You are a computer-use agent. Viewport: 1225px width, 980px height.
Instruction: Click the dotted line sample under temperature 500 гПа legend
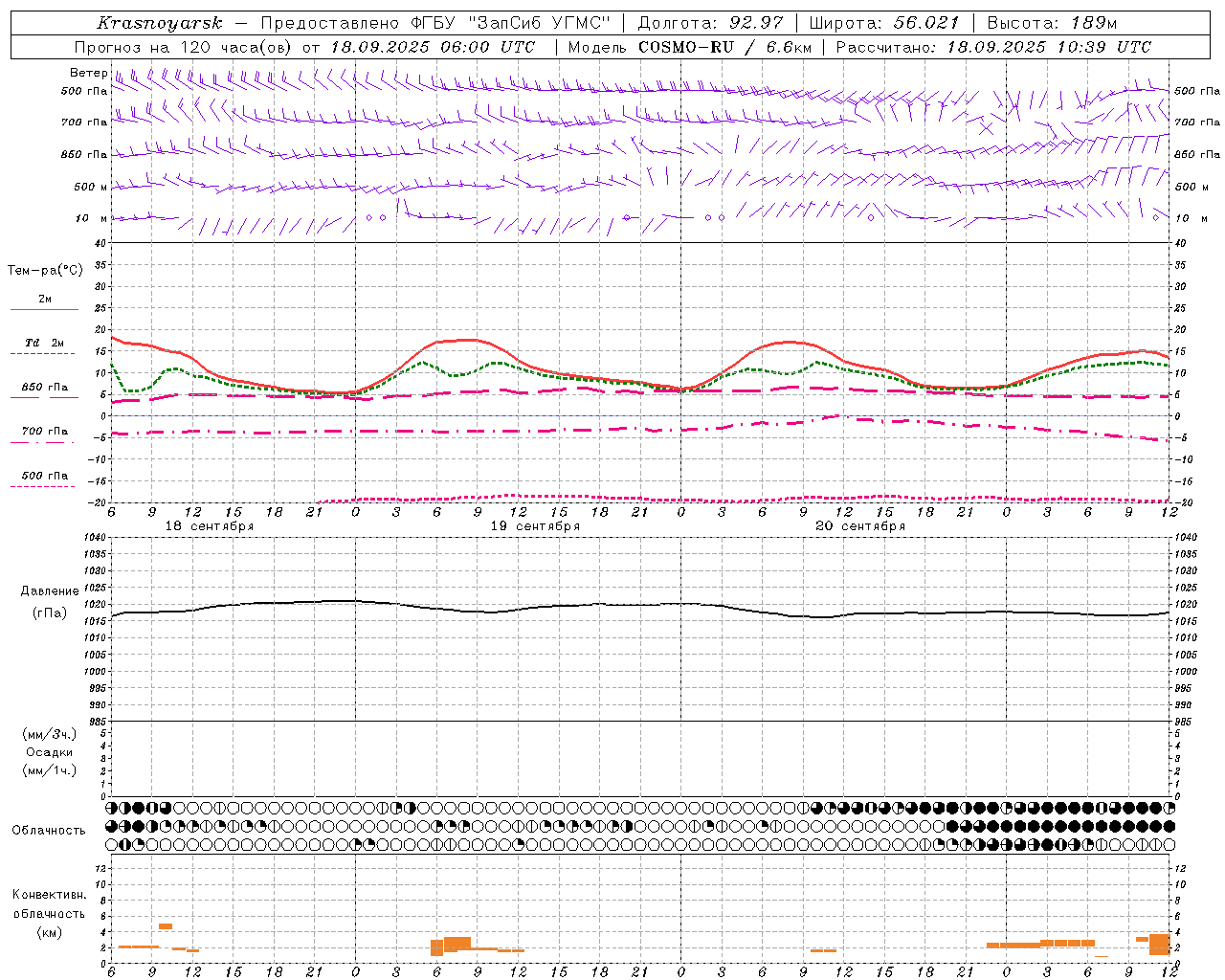42,486
